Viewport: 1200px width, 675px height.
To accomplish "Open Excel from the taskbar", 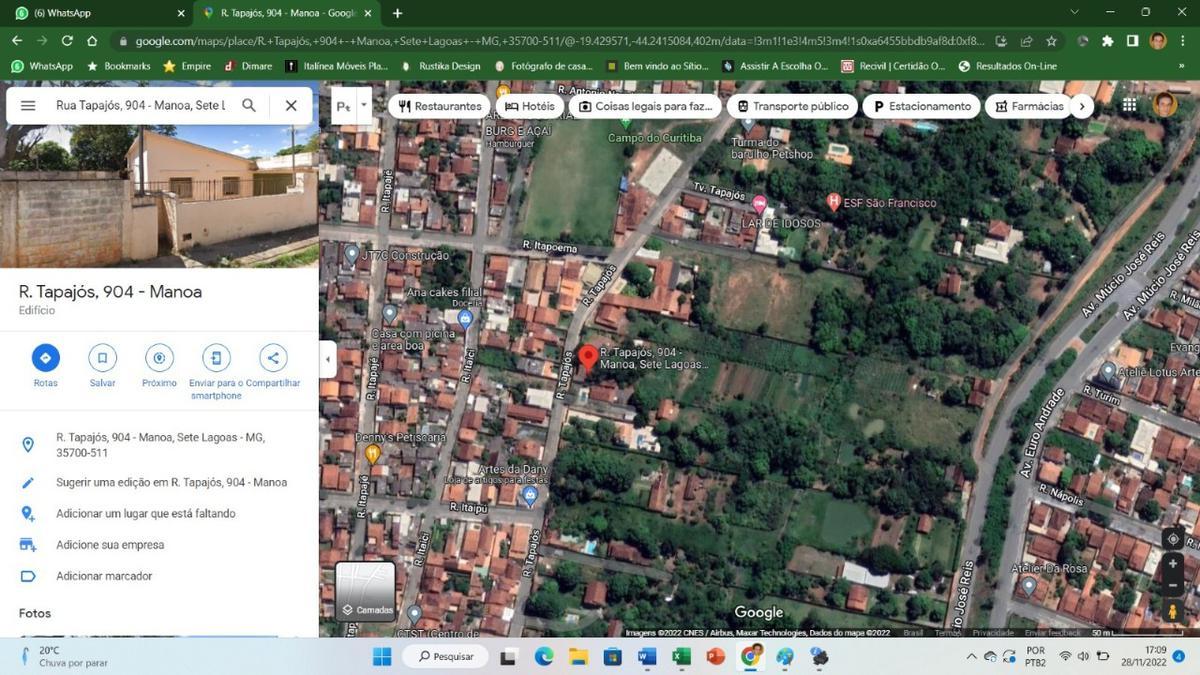I will click(681, 656).
